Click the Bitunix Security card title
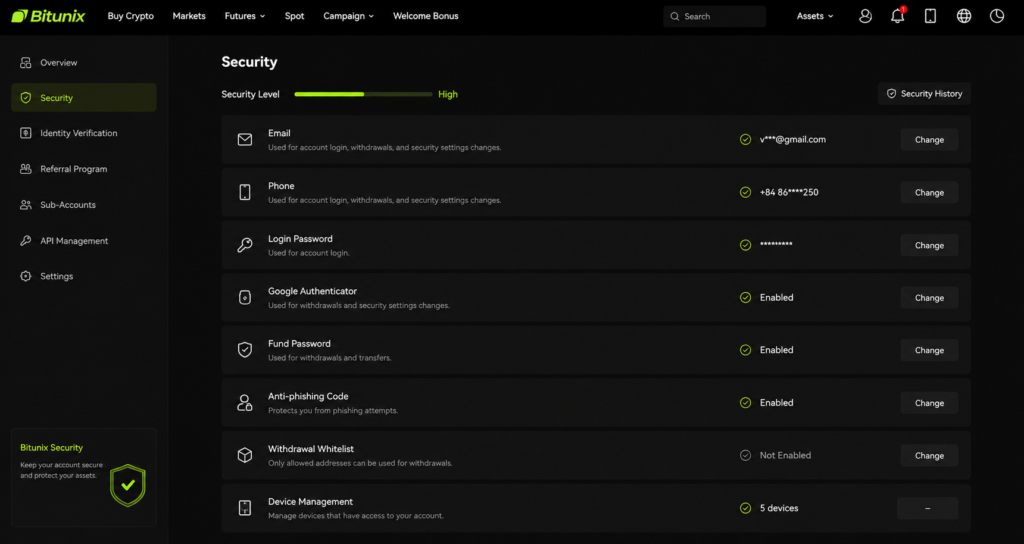 52,448
